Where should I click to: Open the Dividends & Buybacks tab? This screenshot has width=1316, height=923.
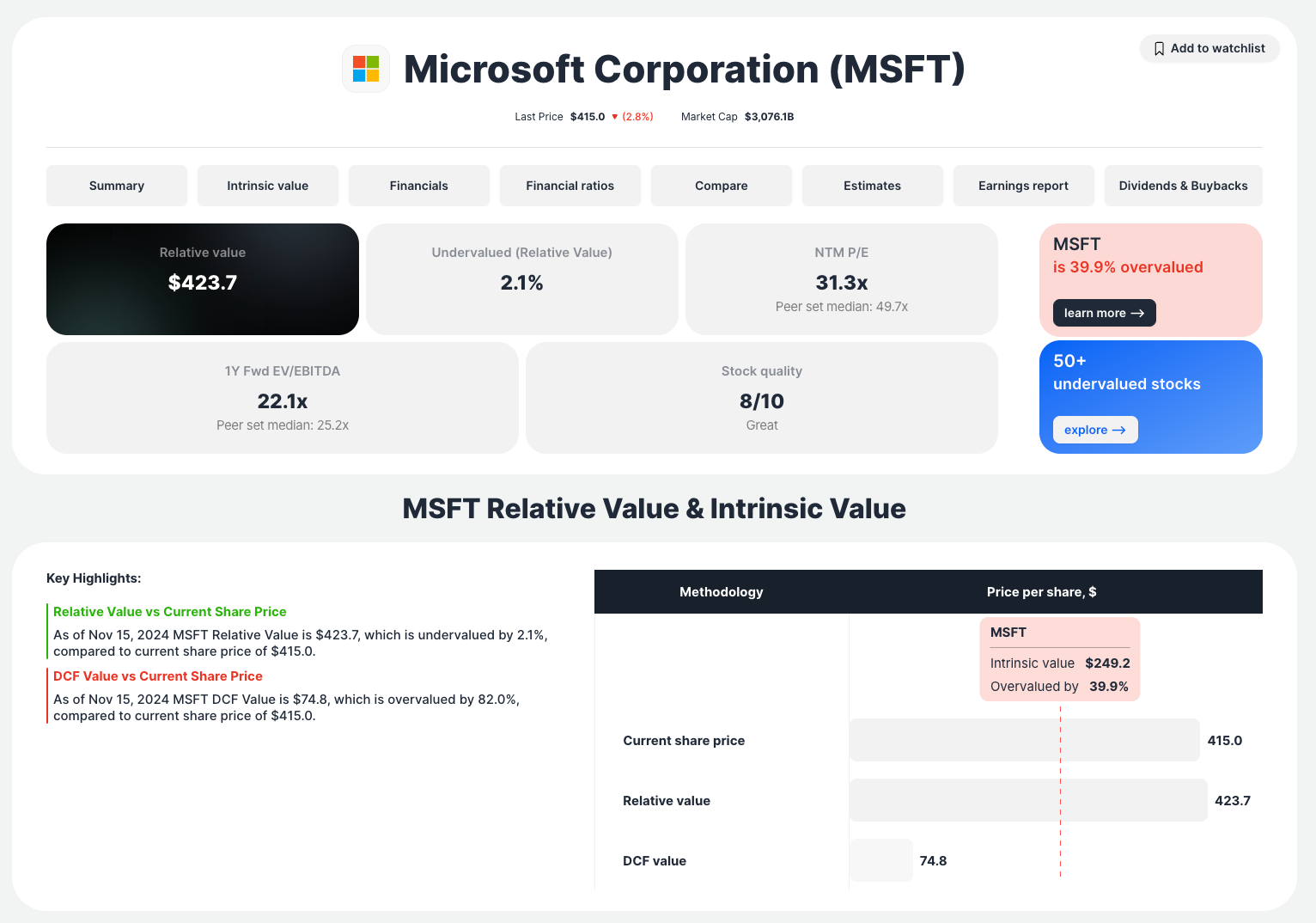[x=1183, y=185]
